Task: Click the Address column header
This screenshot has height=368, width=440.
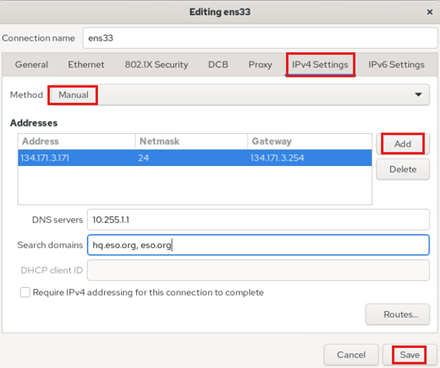Action: pyautogui.click(x=77, y=141)
